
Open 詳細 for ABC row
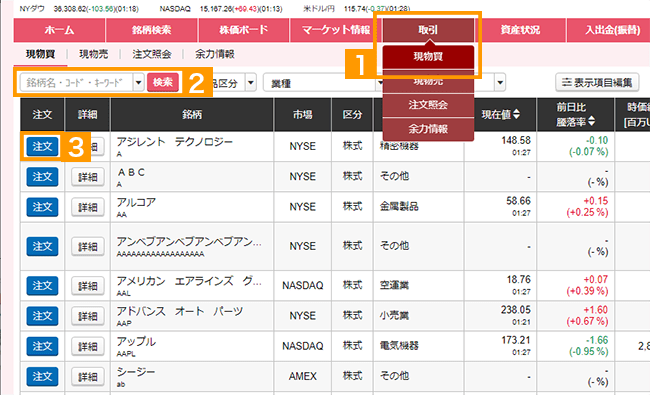pos(87,177)
